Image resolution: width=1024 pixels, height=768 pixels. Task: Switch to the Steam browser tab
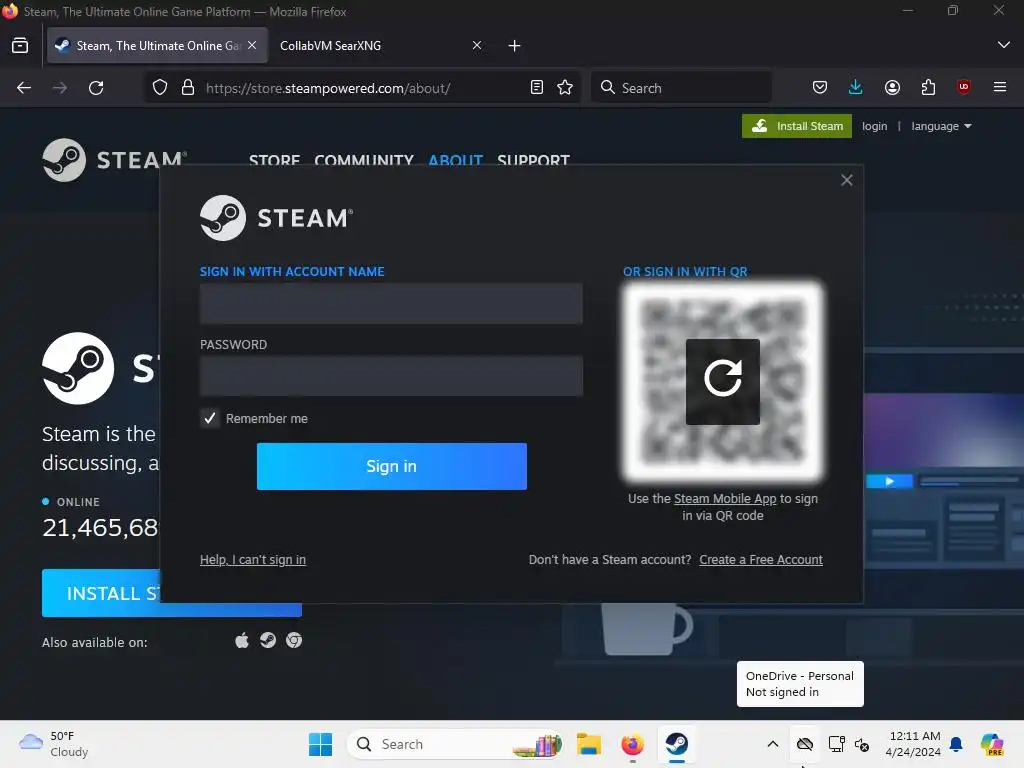[x=157, y=46]
